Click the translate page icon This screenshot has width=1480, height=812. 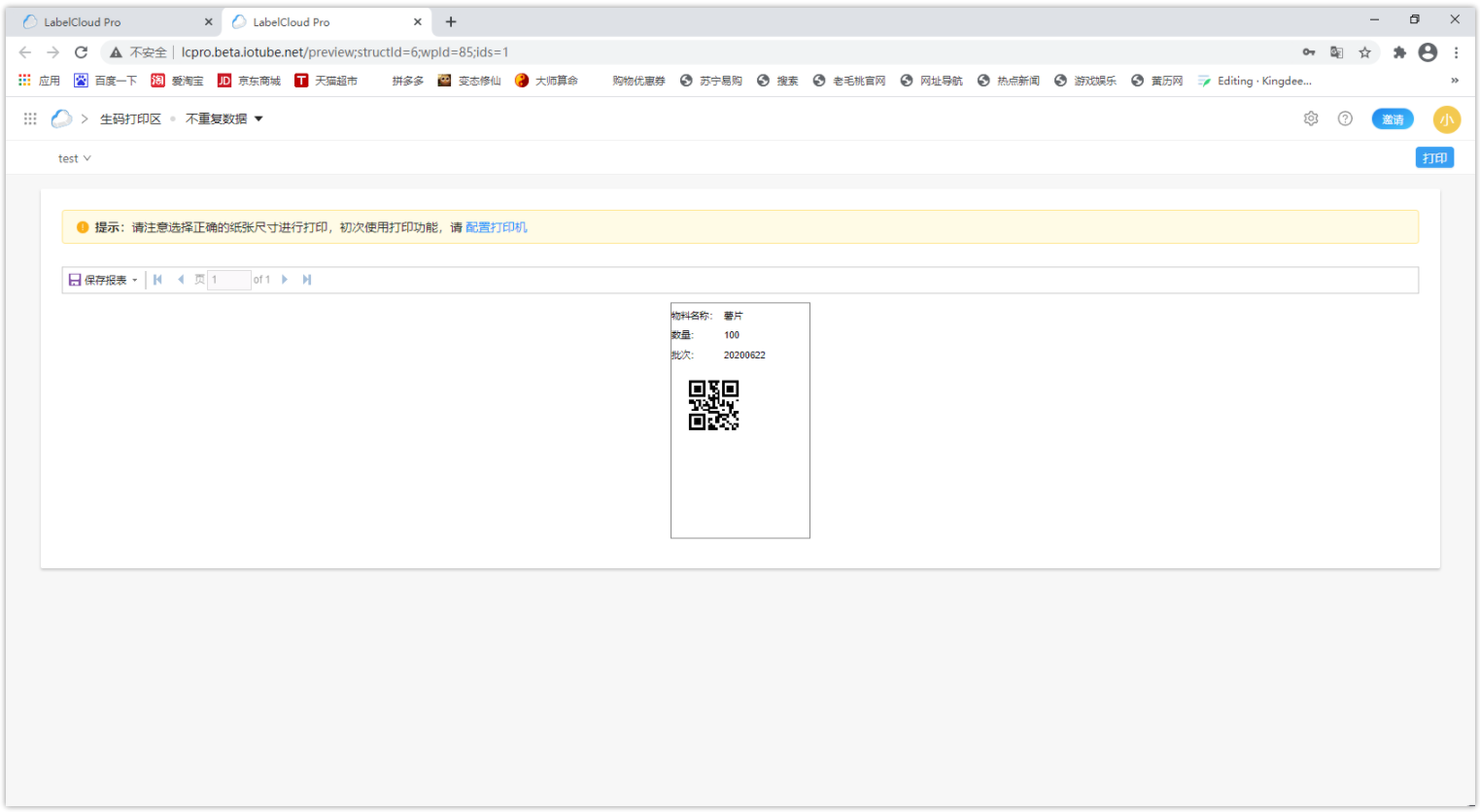point(1337,52)
